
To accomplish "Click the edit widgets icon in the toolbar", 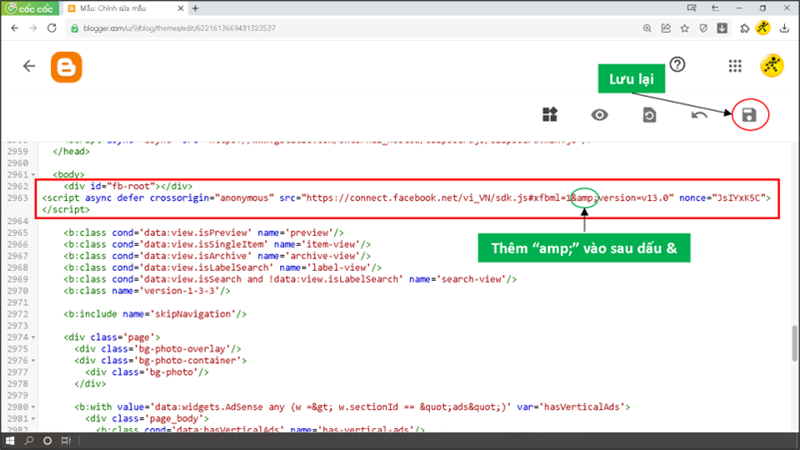I will coord(549,115).
